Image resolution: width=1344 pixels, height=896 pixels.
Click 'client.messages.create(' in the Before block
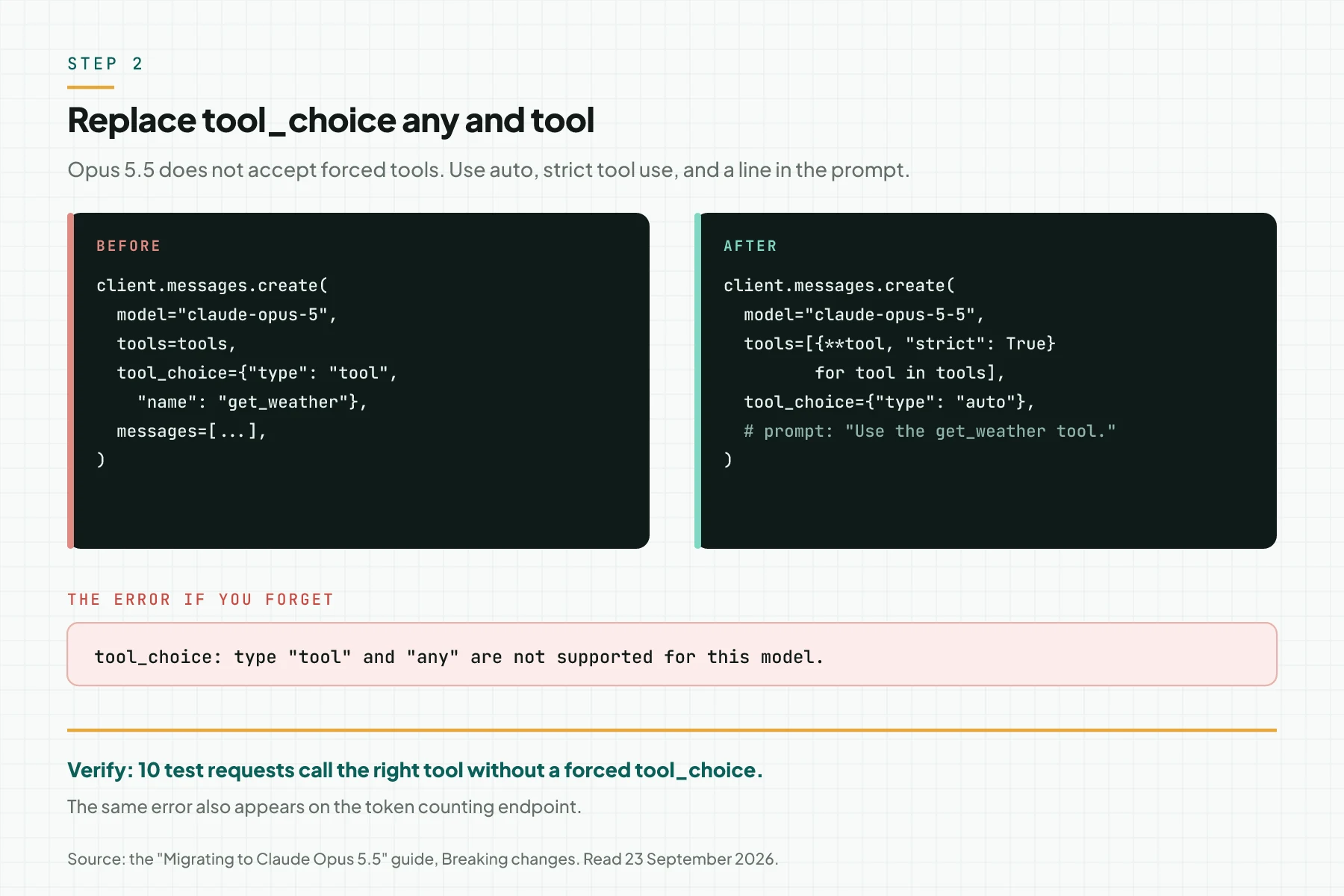(212, 286)
